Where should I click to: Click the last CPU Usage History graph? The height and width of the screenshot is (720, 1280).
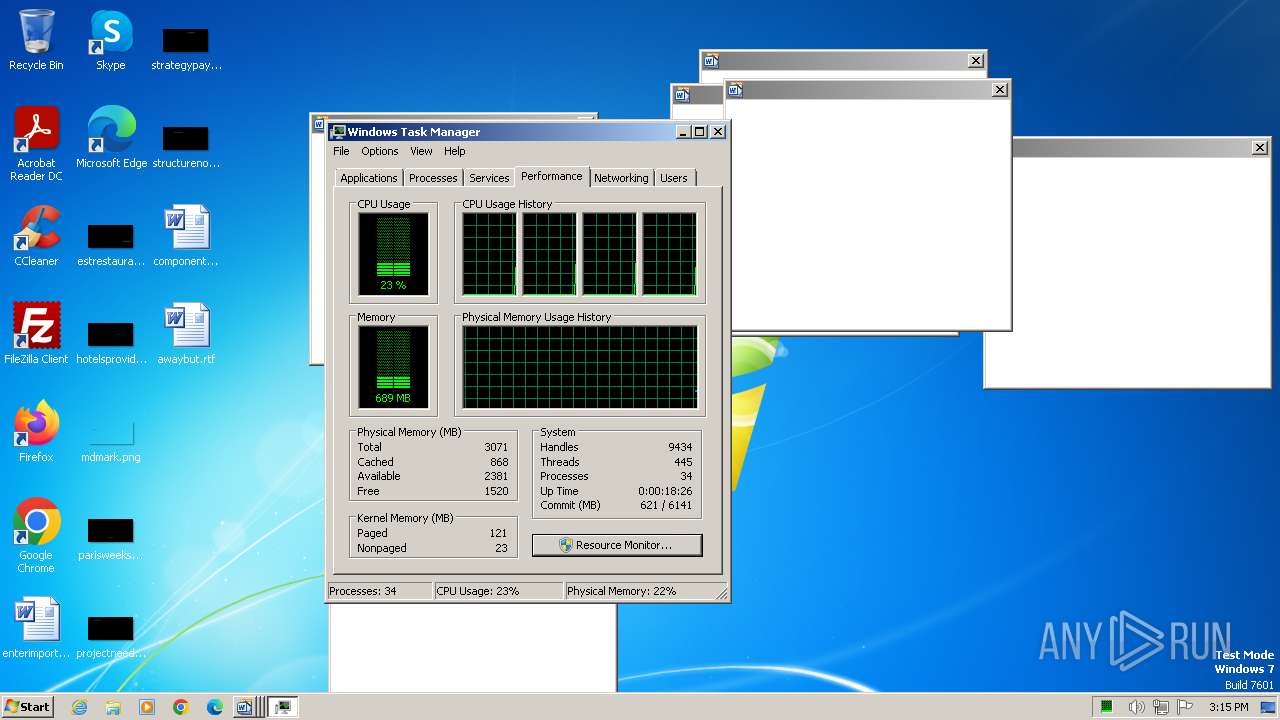pyautogui.click(x=669, y=254)
